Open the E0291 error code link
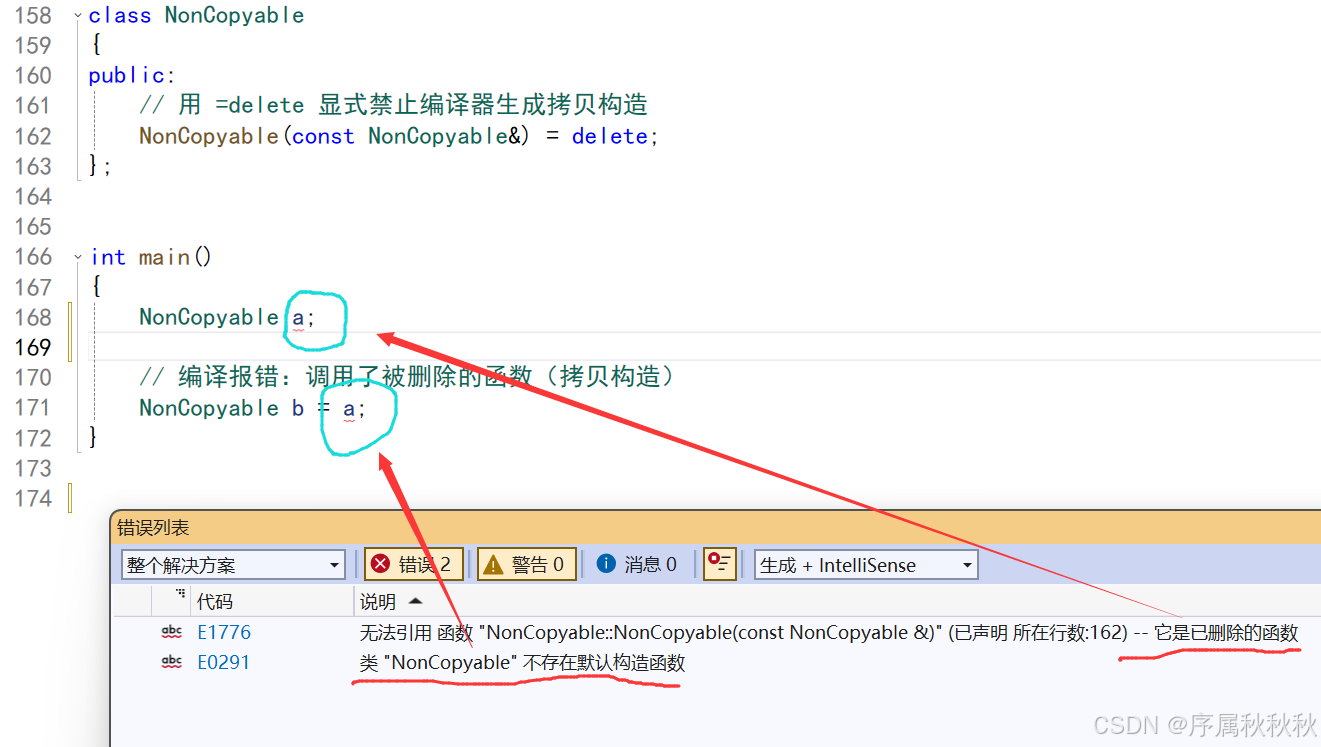This screenshot has height=747, width=1321. point(224,662)
